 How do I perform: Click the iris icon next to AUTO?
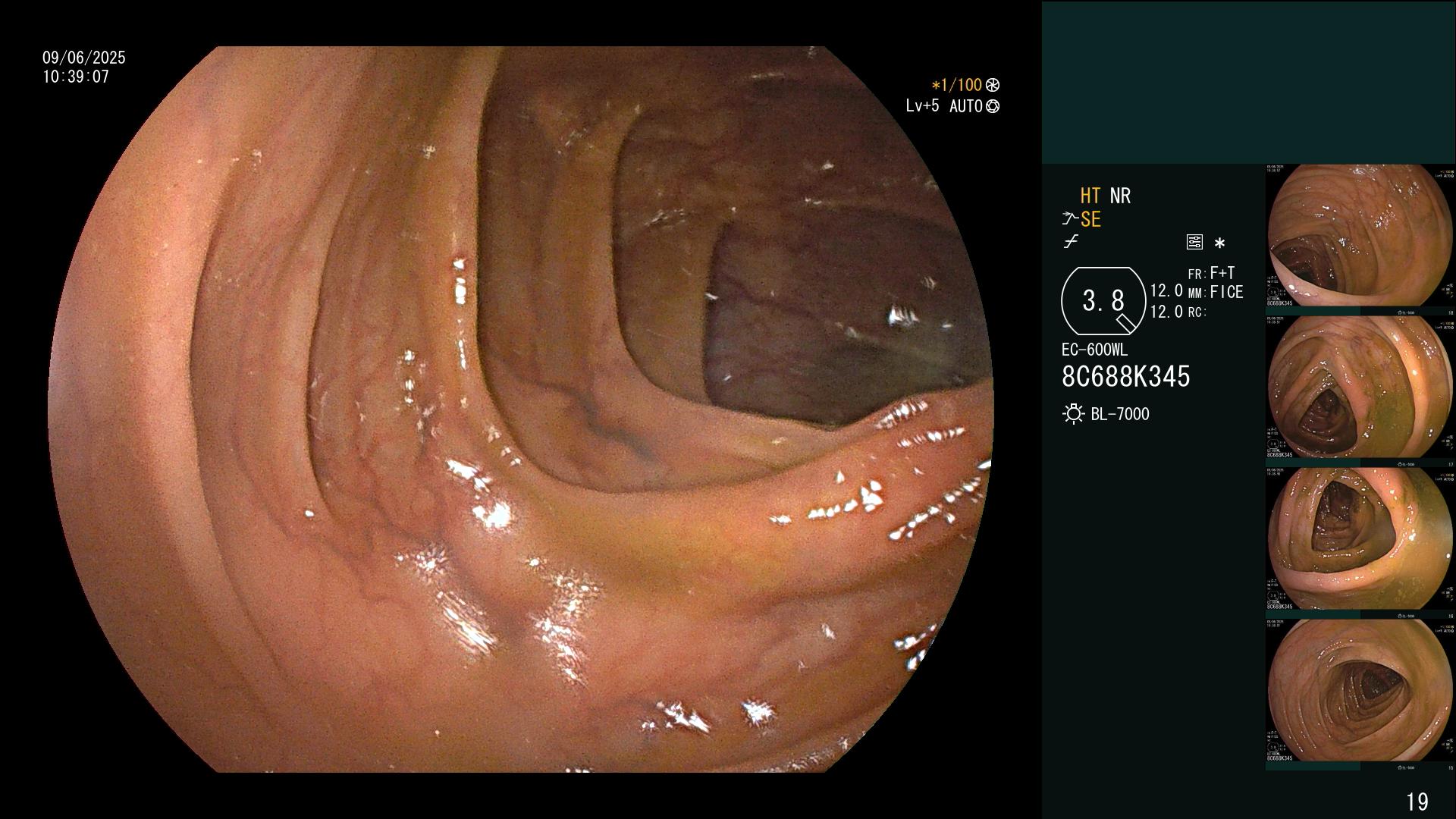pos(993,106)
